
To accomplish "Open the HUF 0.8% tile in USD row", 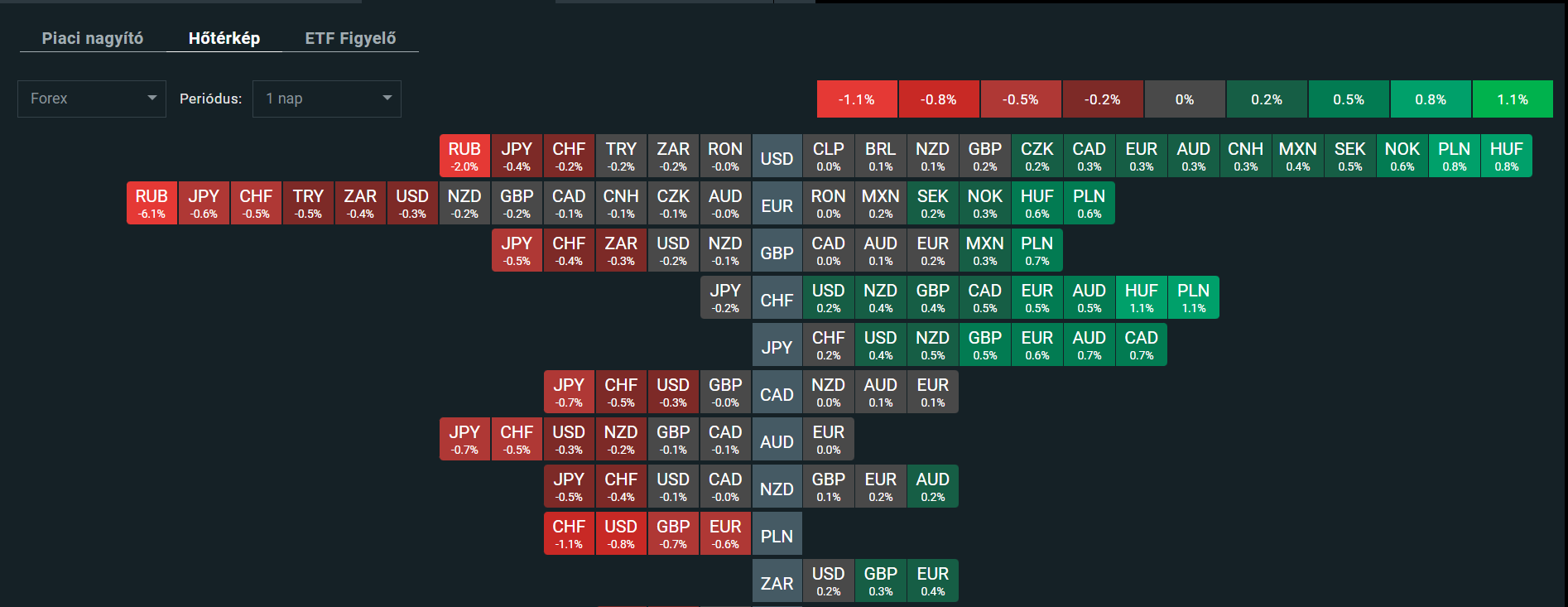I will pyautogui.click(x=1507, y=156).
